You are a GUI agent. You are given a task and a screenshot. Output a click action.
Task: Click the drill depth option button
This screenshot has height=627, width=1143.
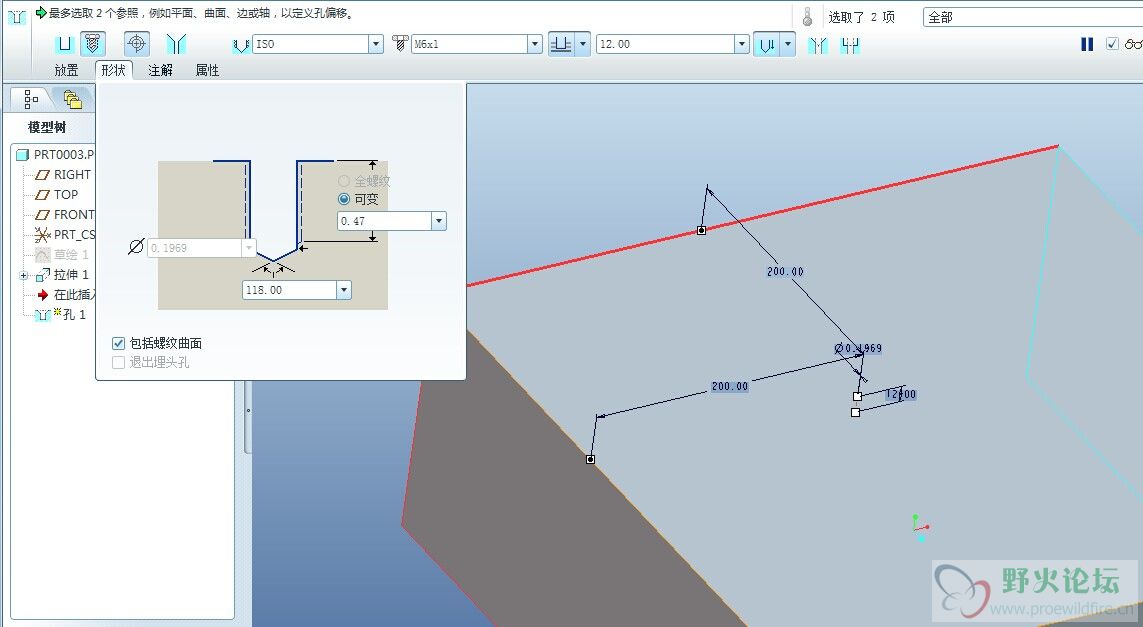coord(561,44)
